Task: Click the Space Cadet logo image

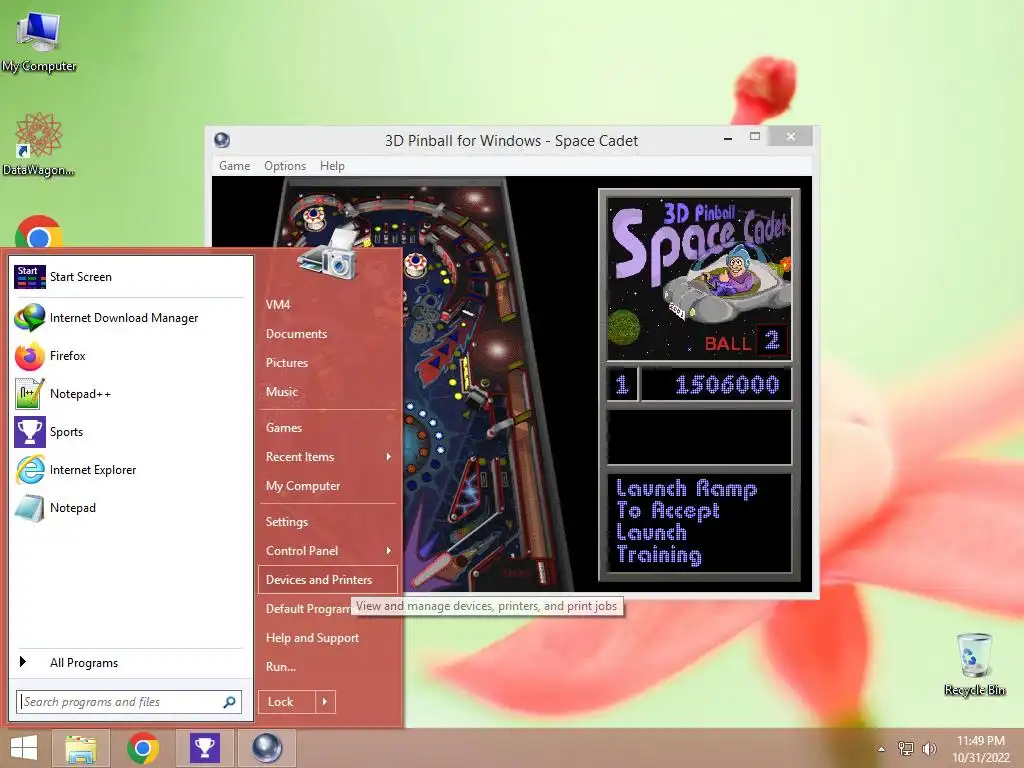Action: (699, 279)
